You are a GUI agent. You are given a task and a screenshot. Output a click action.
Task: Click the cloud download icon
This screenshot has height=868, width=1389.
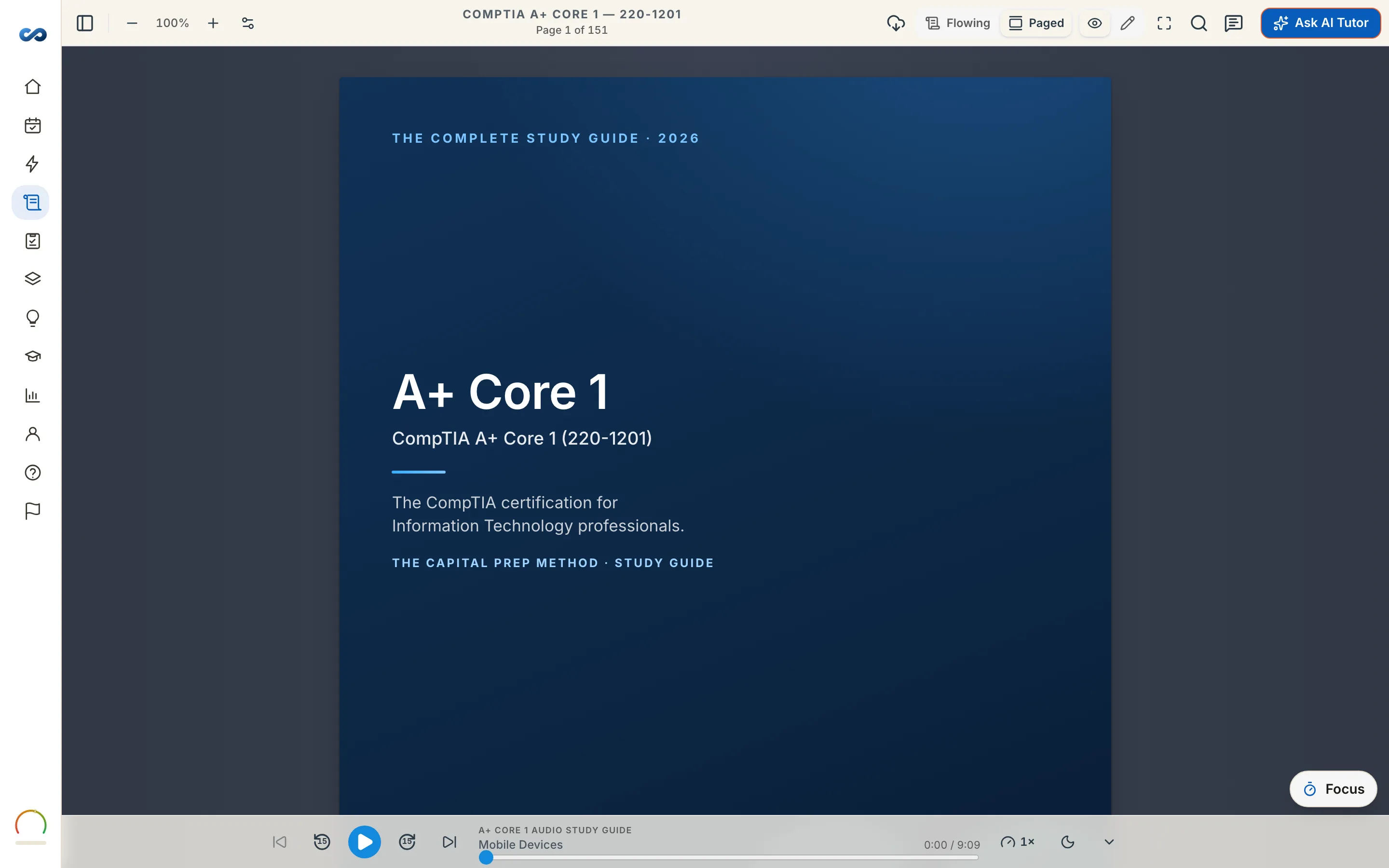coord(896,23)
